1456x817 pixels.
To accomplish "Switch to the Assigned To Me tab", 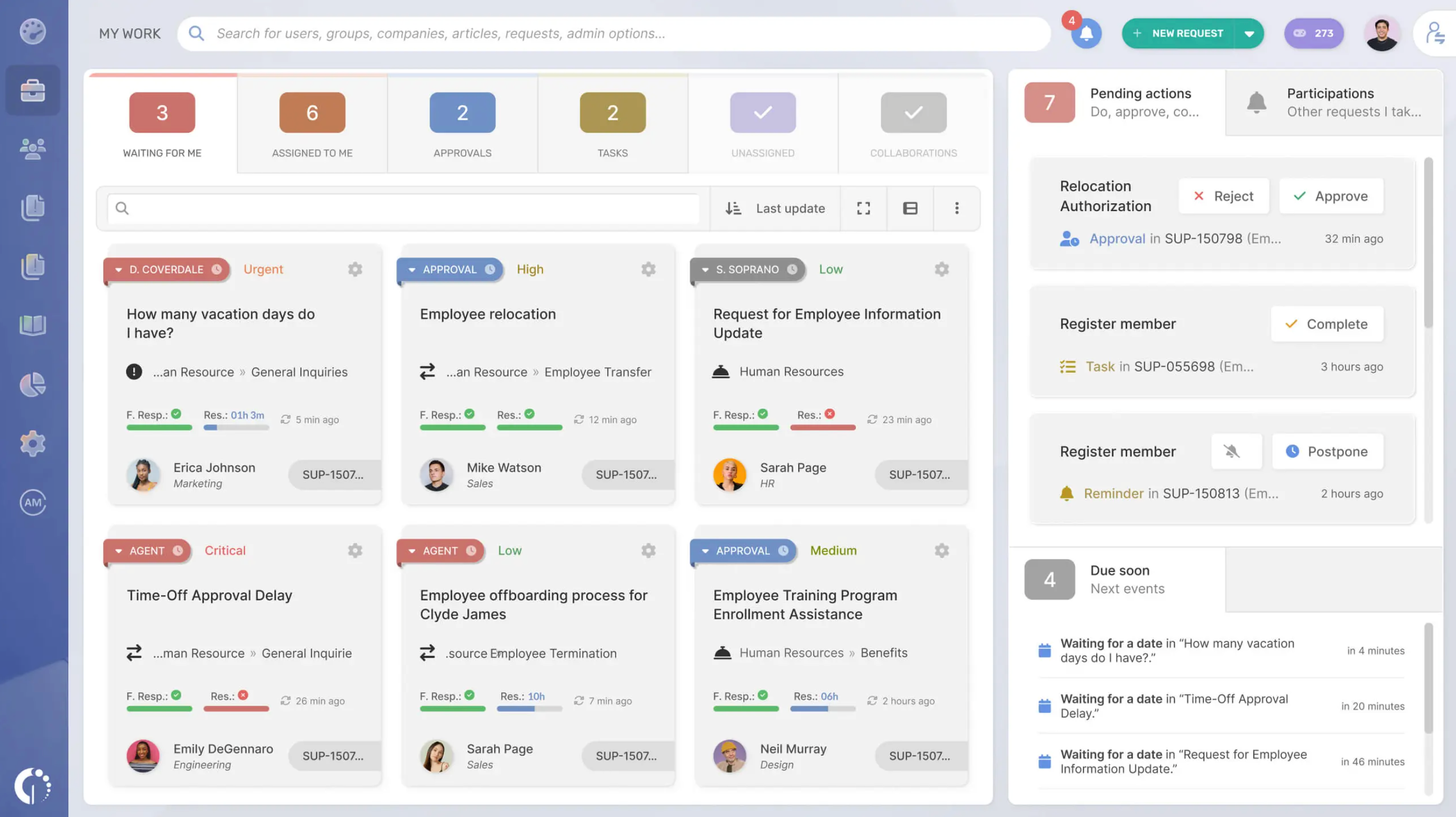I will coord(312,124).
